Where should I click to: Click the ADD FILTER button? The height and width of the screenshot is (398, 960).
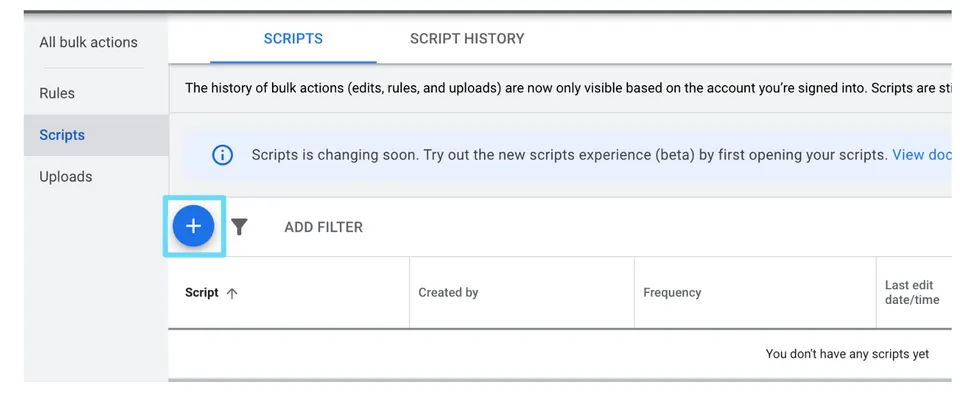(323, 227)
